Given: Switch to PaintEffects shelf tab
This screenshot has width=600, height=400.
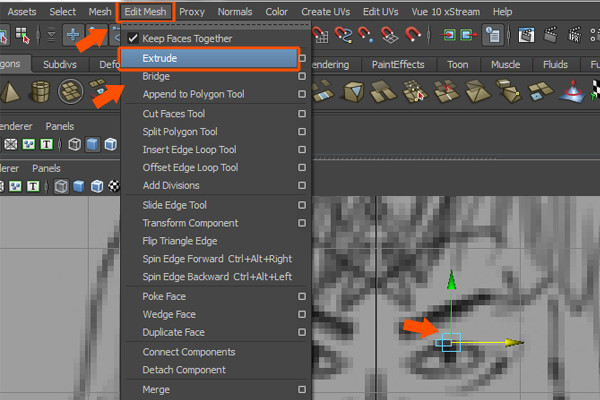Looking at the screenshot, I should click(x=398, y=64).
